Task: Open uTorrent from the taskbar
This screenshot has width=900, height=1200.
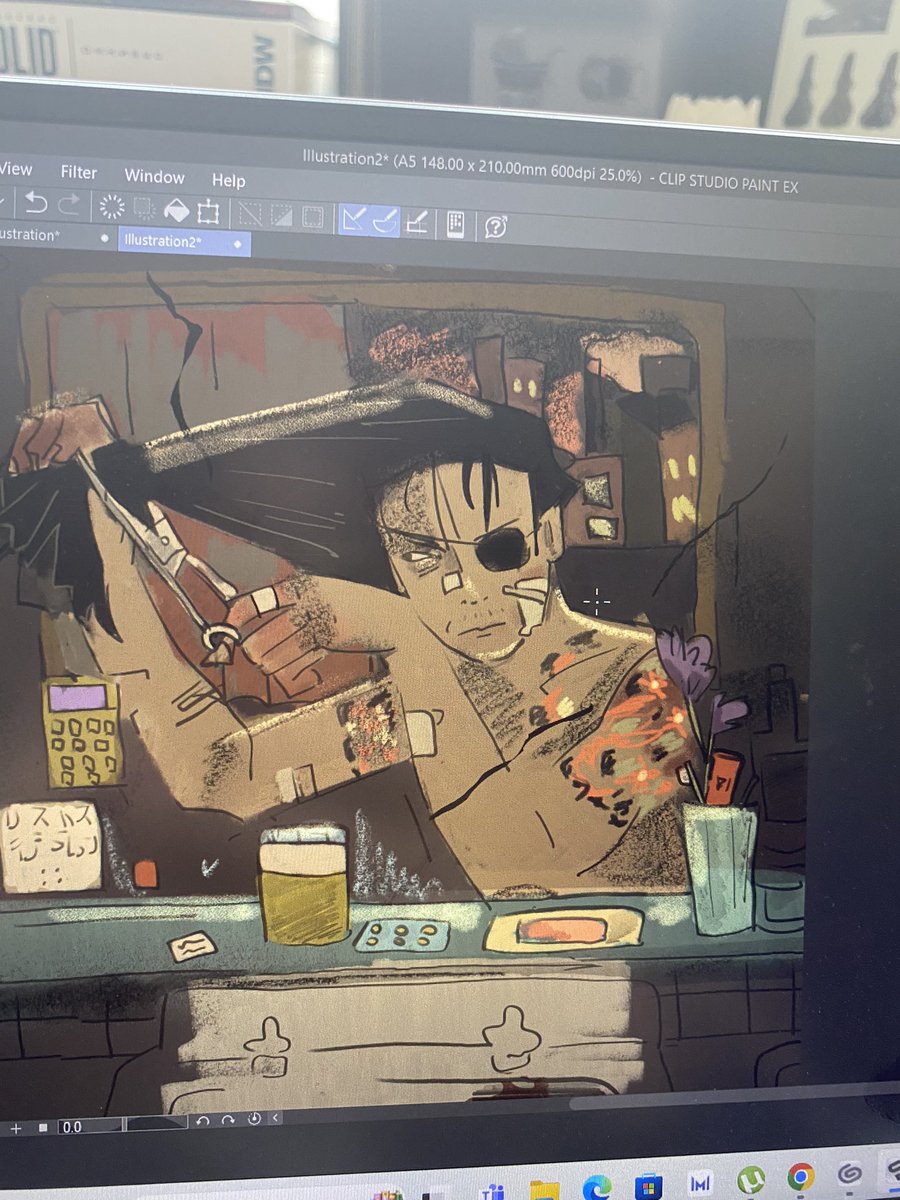Action: [x=749, y=1181]
